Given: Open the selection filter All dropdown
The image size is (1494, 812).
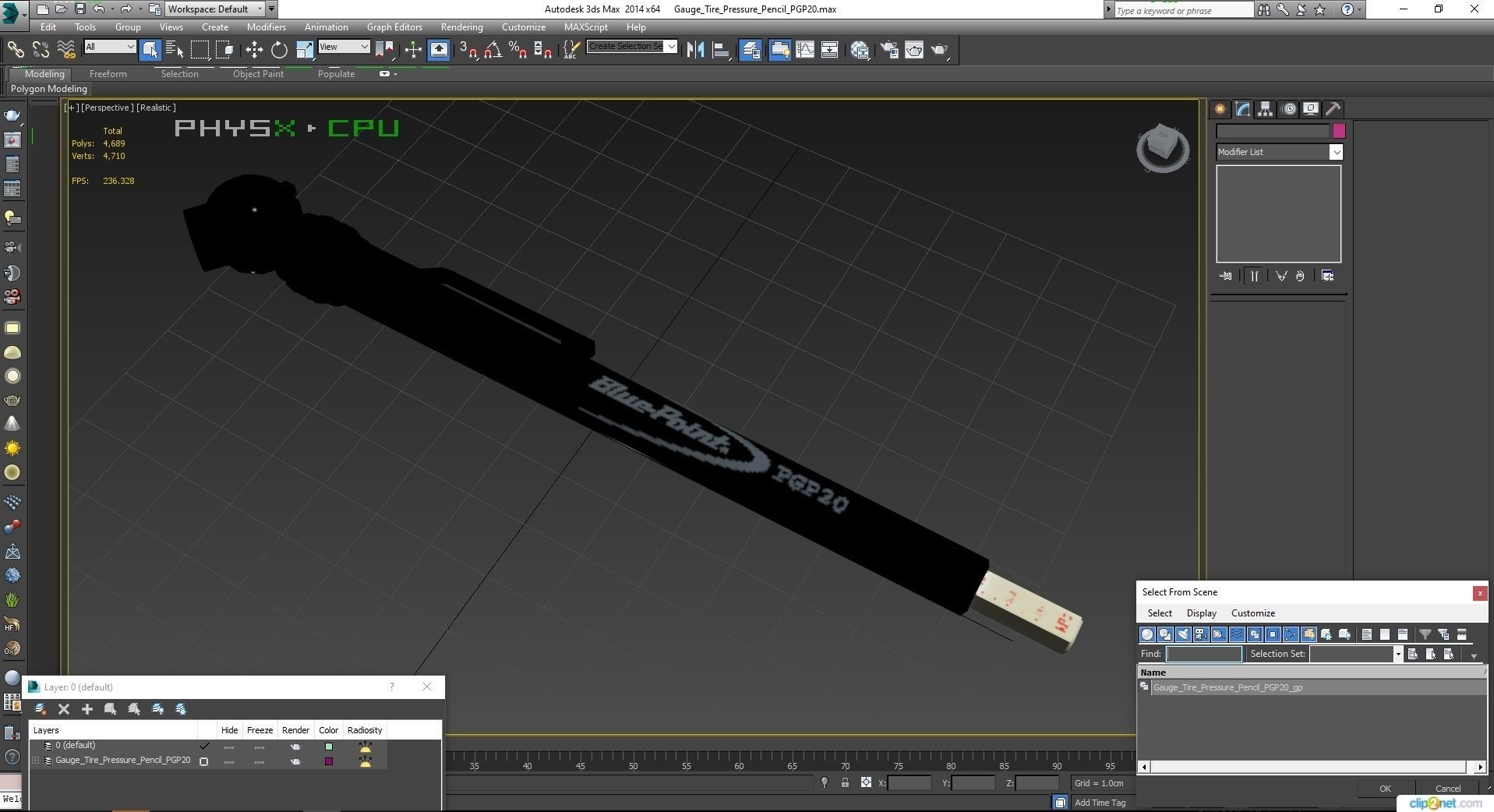Looking at the screenshot, I should pyautogui.click(x=110, y=47).
